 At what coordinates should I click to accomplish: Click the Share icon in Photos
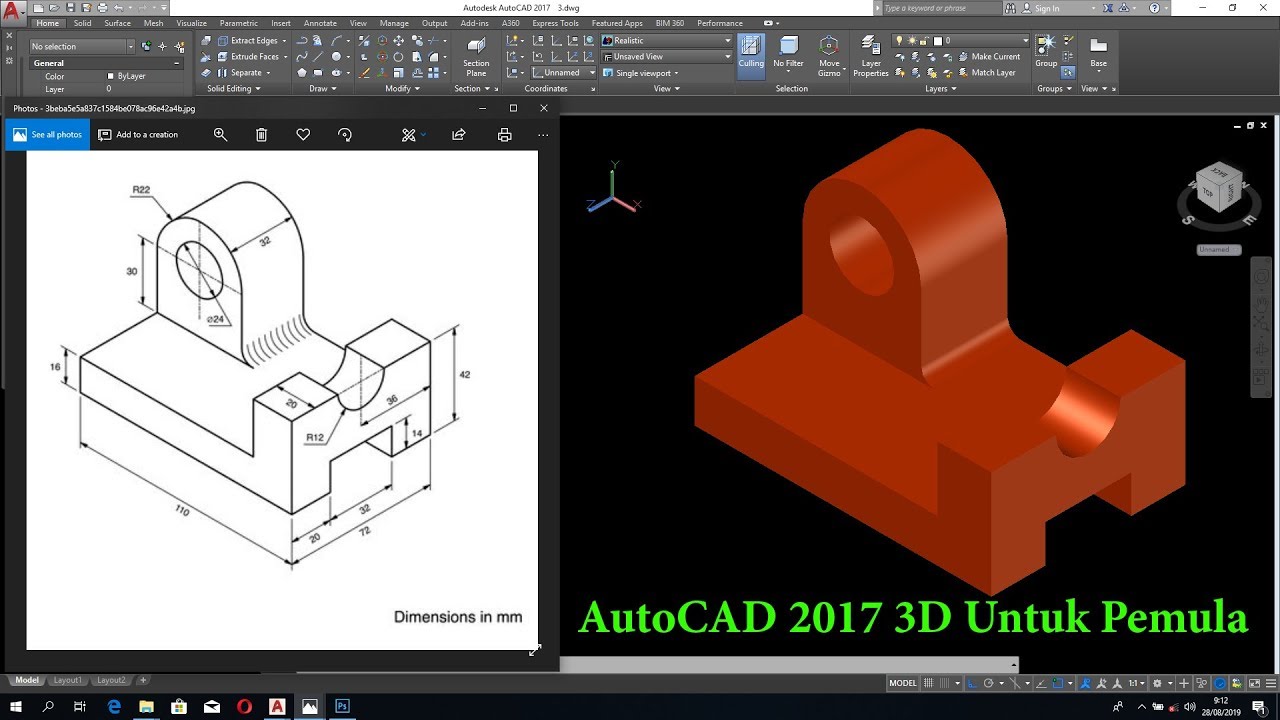[x=459, y=134]
